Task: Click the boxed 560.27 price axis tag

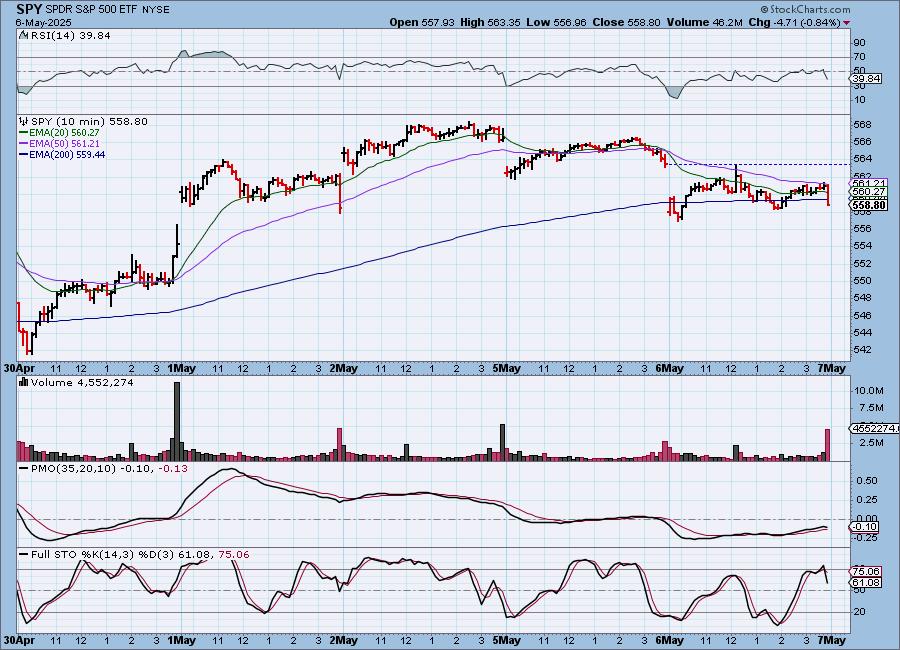Action: 868,192
